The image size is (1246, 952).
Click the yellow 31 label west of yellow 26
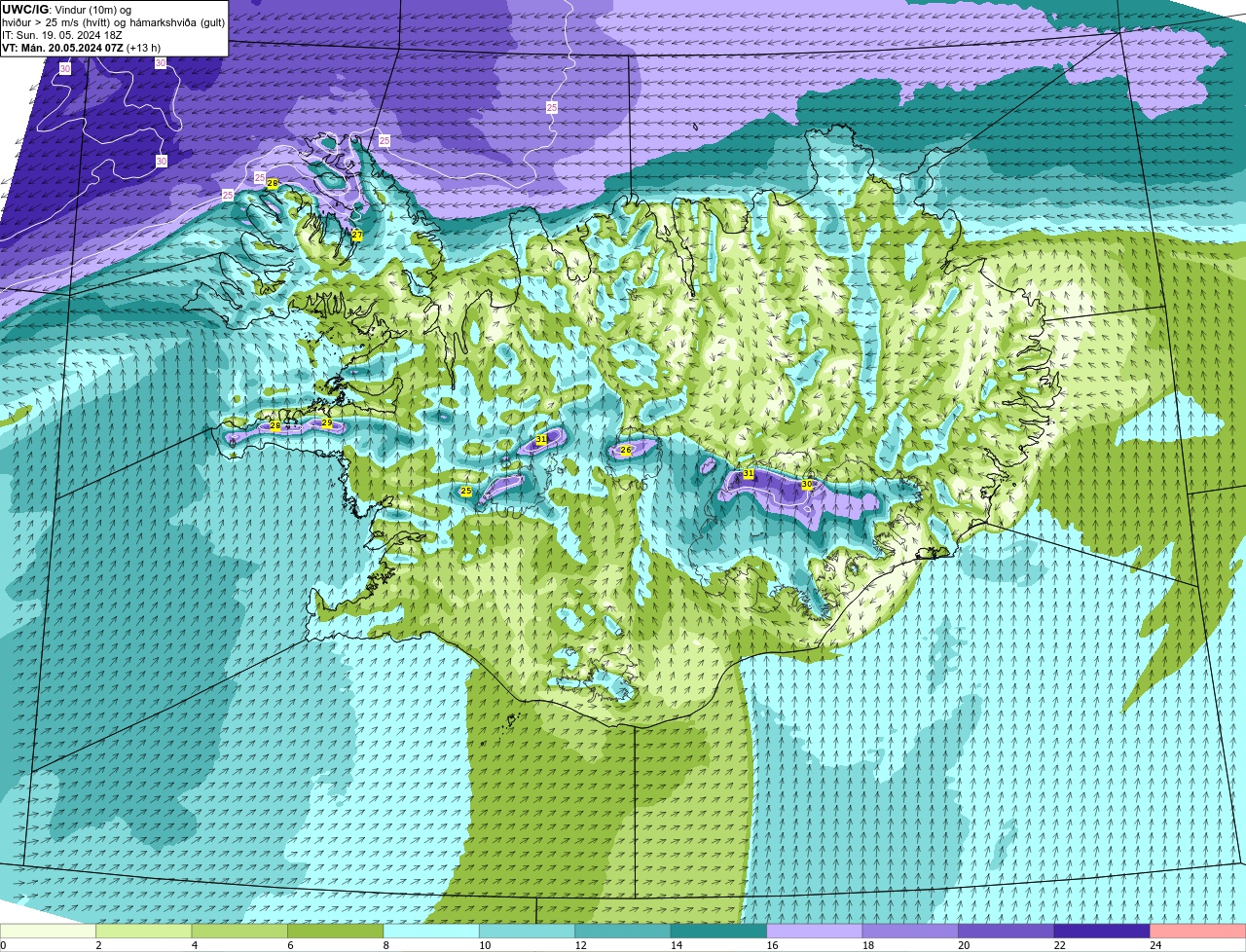click(541, 440)
